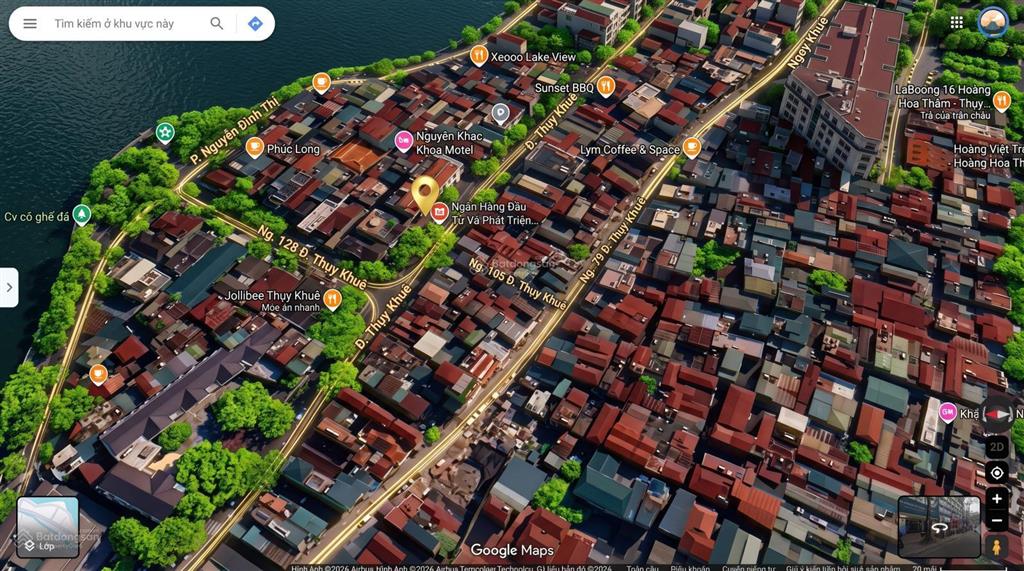Viewport: 1024px width, 571px height.
Task: Click the Lym Coffee & Space marker
Action: (x=692, y=148)
